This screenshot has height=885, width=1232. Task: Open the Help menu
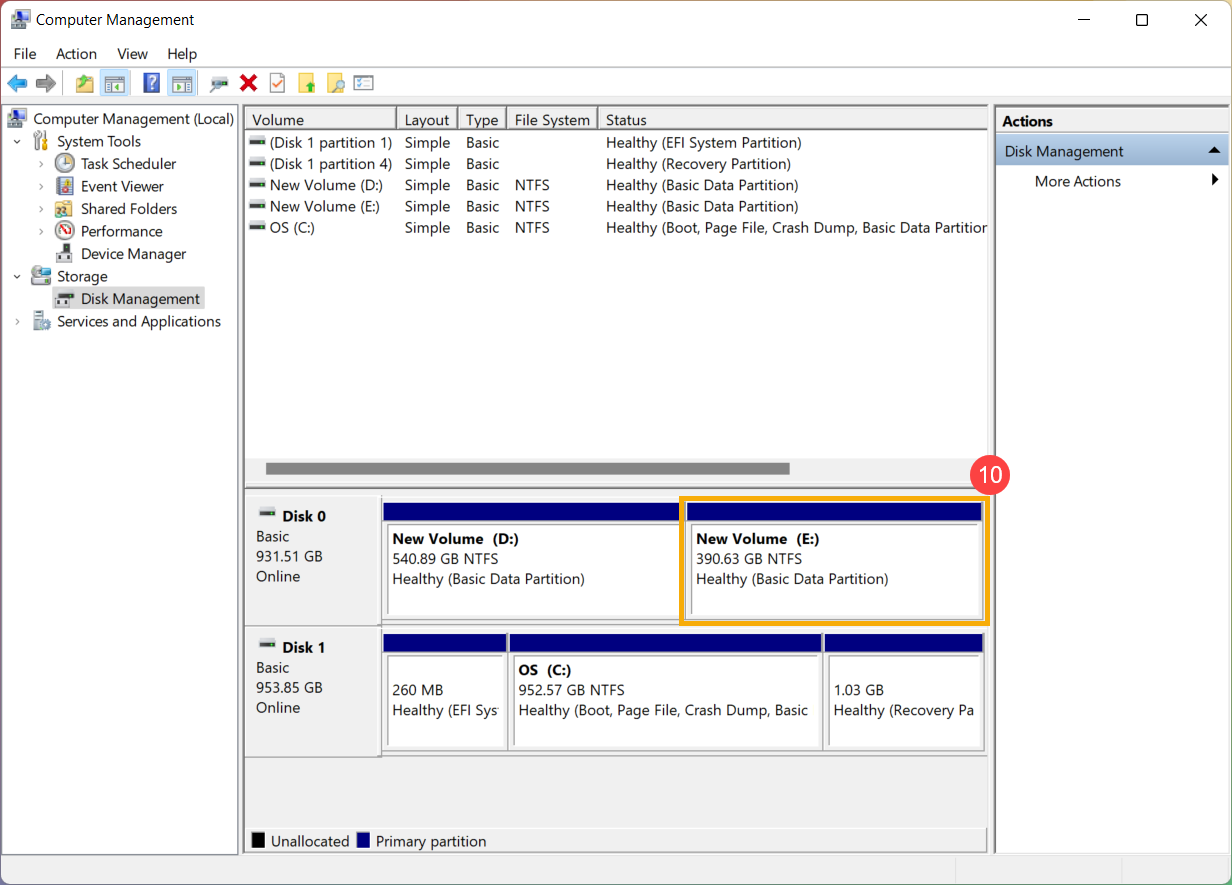(182, 54)
